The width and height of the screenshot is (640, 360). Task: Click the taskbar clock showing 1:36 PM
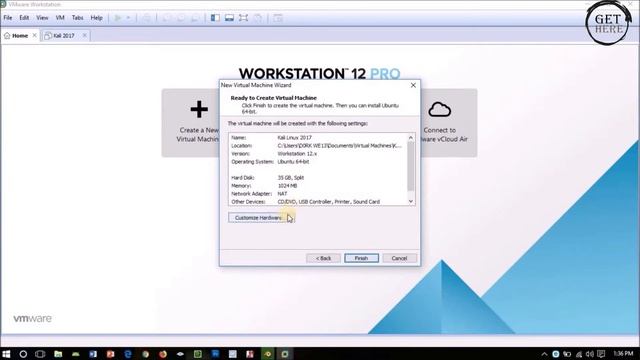click(623, 353)
